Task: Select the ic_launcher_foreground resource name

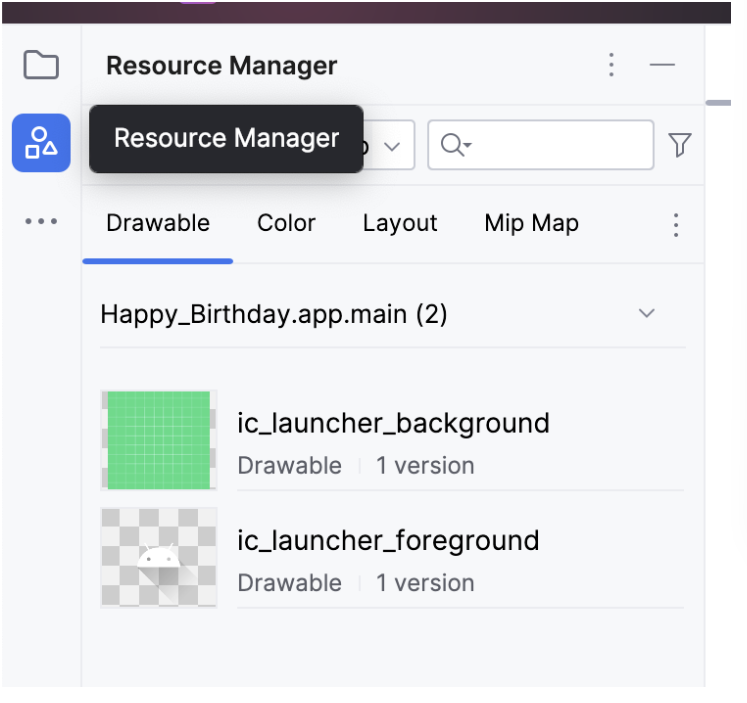Action: point(388,541)
